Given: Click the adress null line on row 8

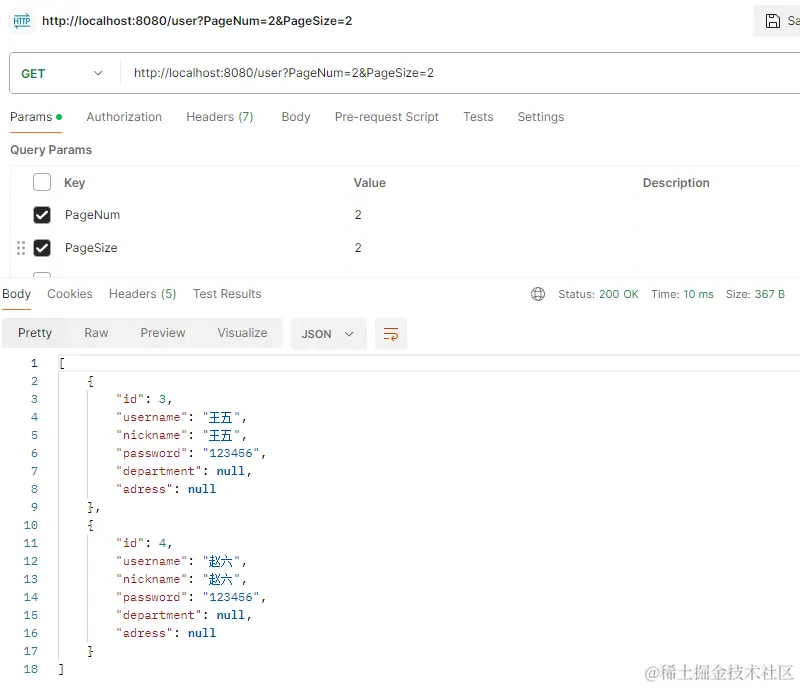Looking at the screenshot, I should [x=166, y=489].
